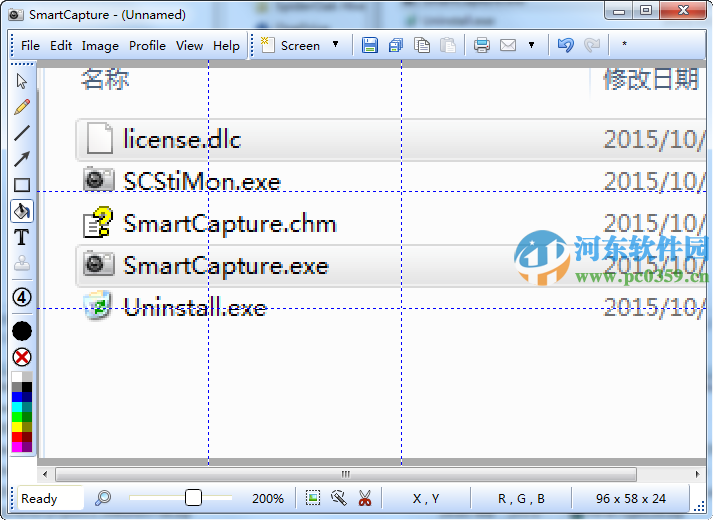
Task: Pick the dark green color swatch
Action: point(27,417)
